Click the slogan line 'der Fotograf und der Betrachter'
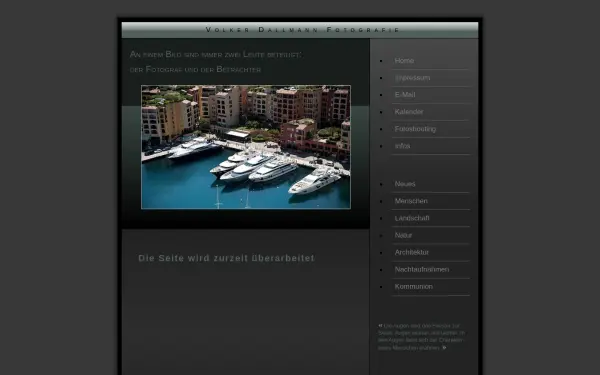Screen dimensions: 600x375 coord(196,69)
